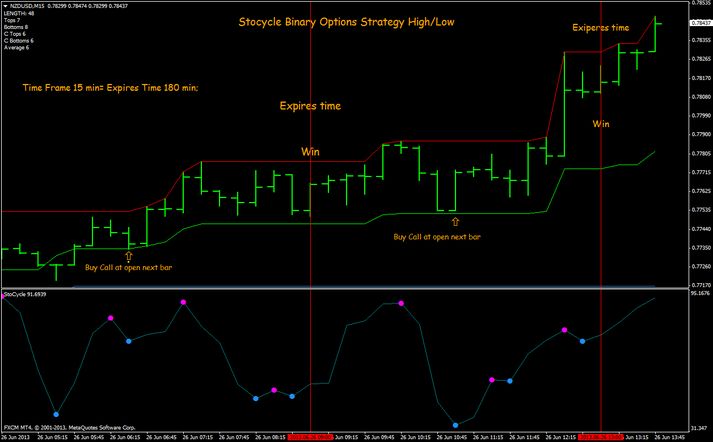Click the Win label near second red line
Screen dimensions: 713x442
601,124
